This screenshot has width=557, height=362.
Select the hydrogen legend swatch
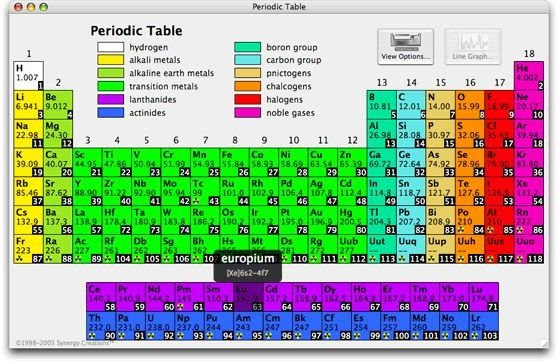(110, 47)
